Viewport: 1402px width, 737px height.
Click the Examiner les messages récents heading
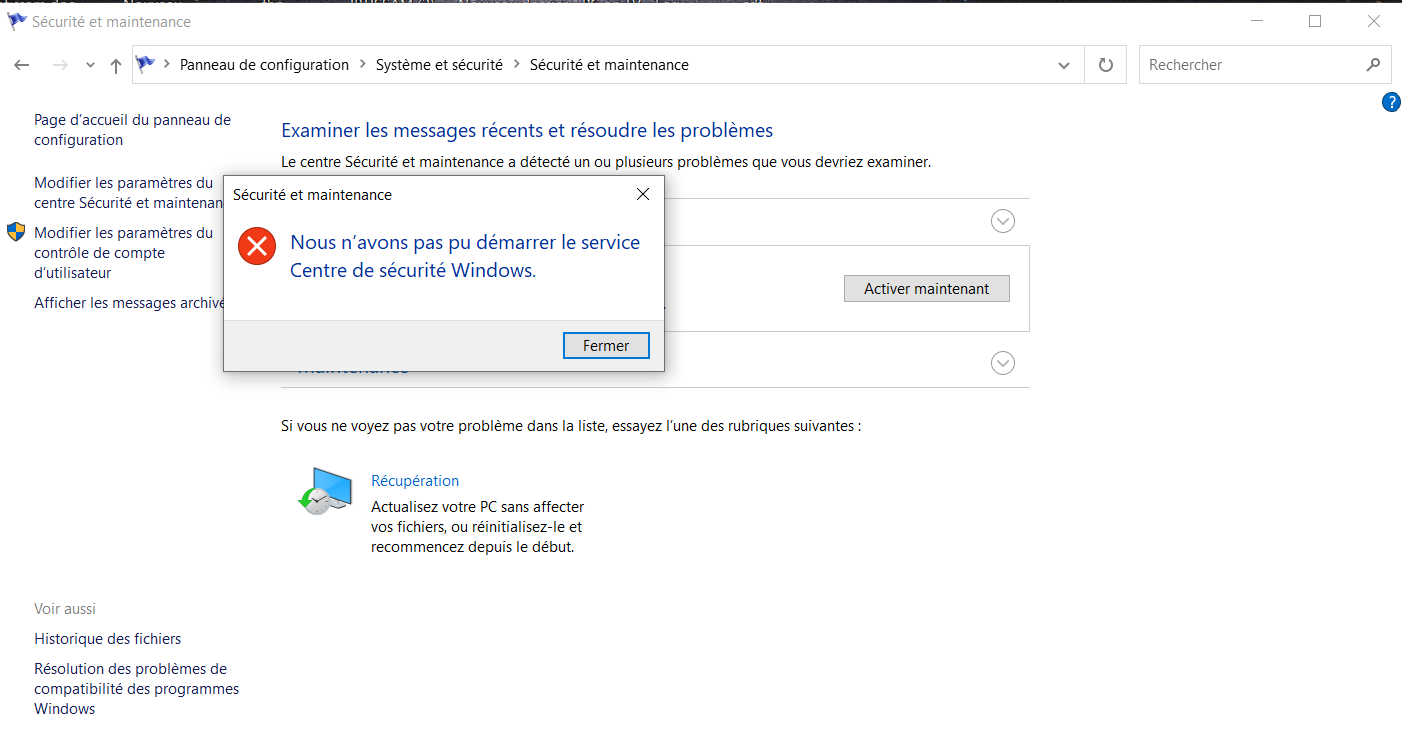point(527,131)
